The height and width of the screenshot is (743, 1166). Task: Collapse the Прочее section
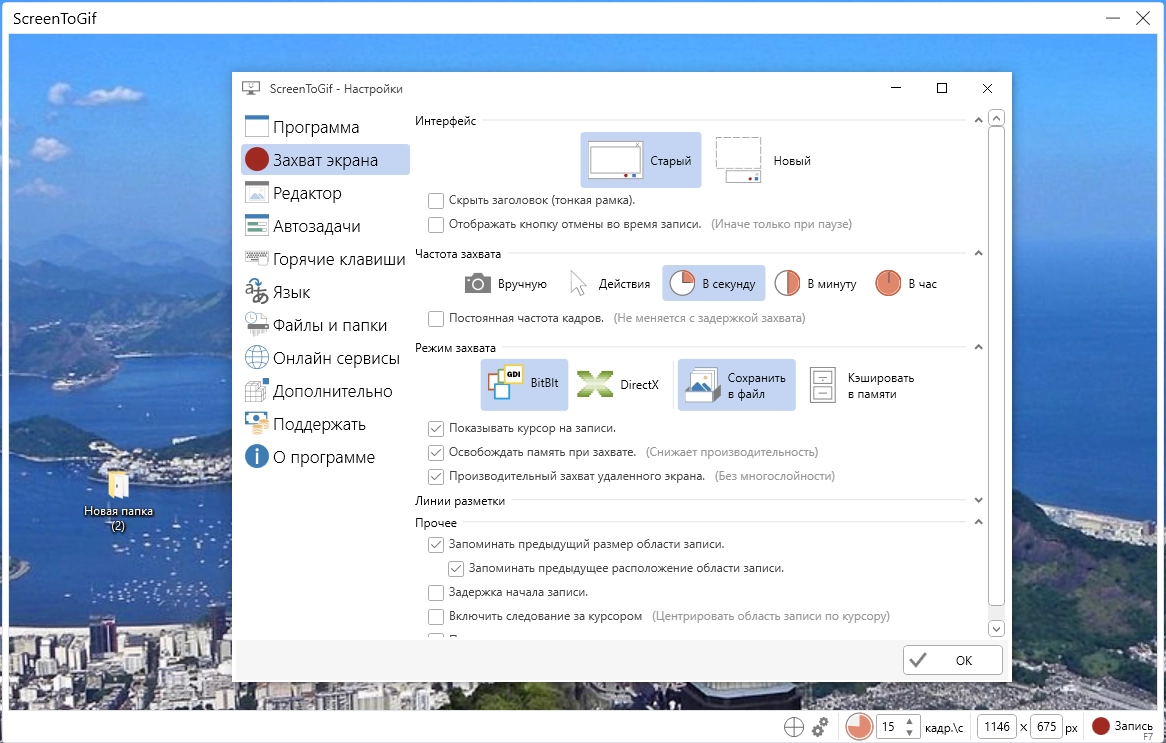pos(979,522)
